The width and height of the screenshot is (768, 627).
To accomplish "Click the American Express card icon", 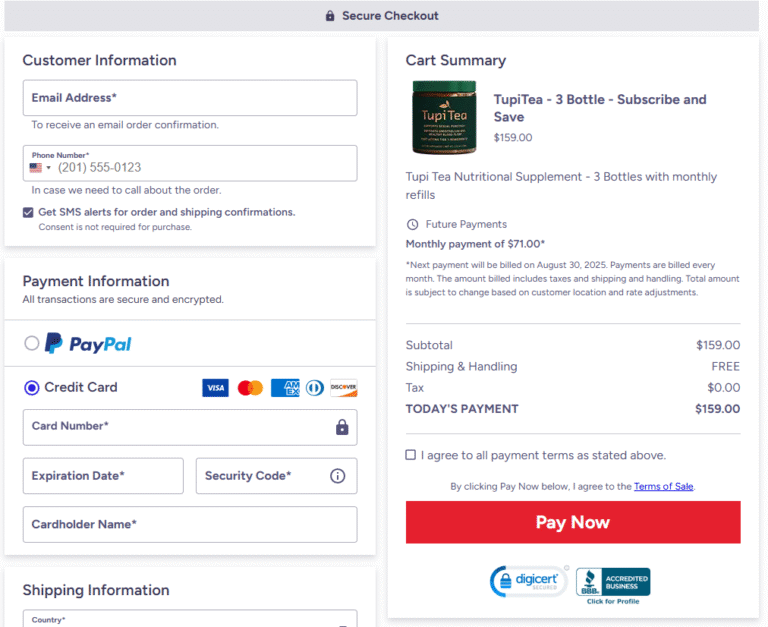I will pyautogui.click(x=285, y=388).
